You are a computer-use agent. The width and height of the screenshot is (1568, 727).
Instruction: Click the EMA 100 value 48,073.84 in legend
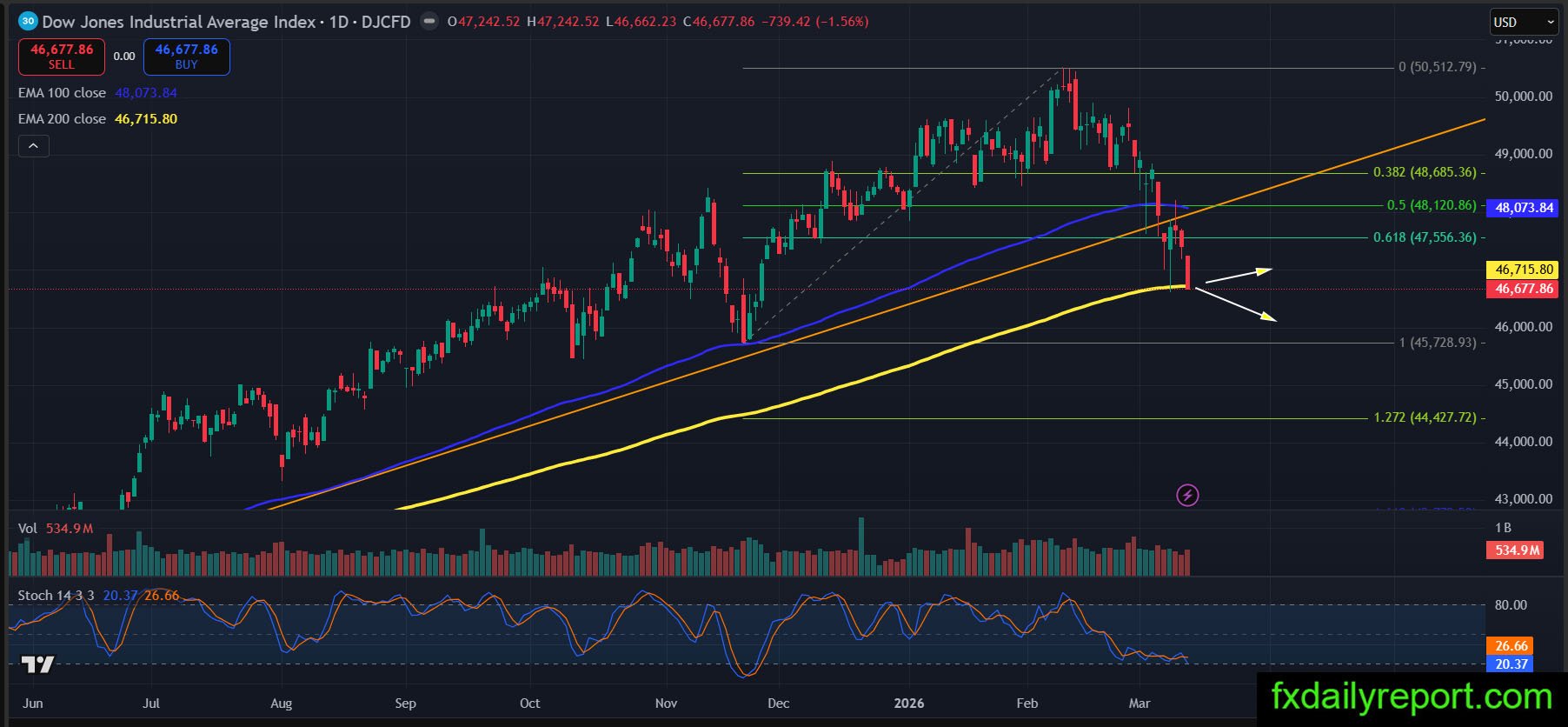click(x=146, y=93)
